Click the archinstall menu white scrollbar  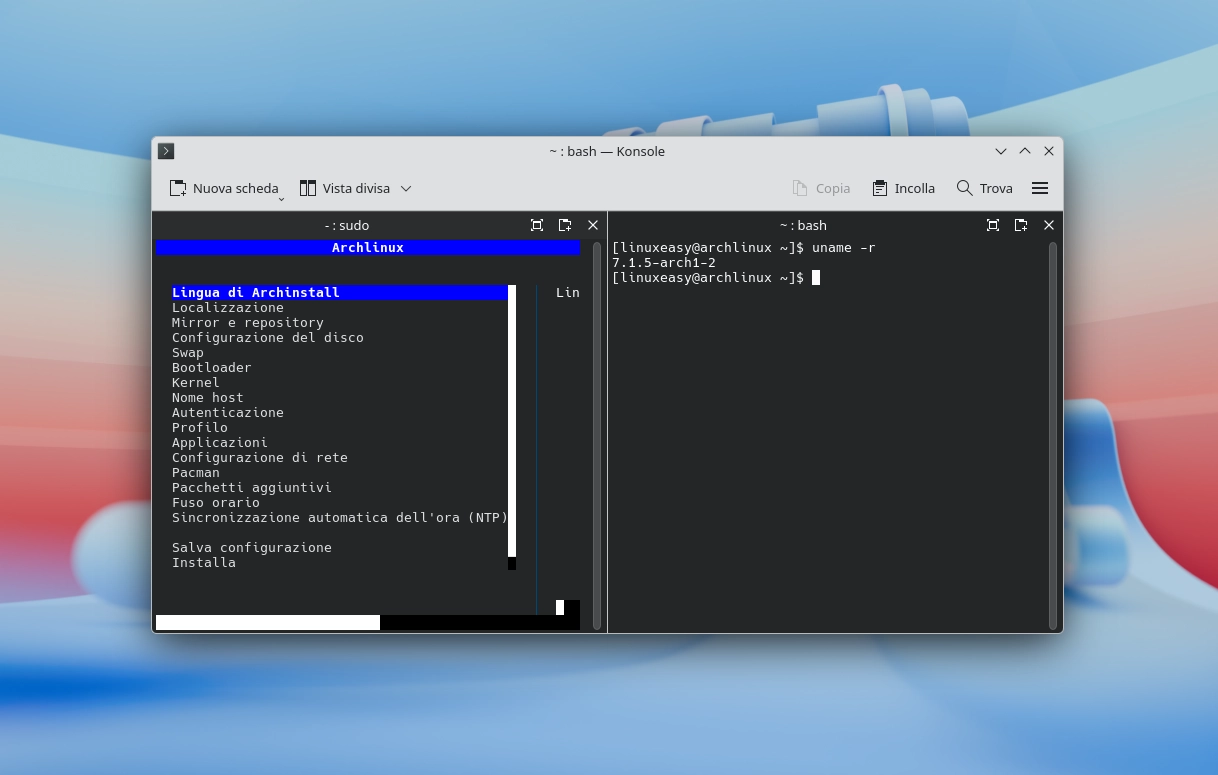(x=512, y=420)
